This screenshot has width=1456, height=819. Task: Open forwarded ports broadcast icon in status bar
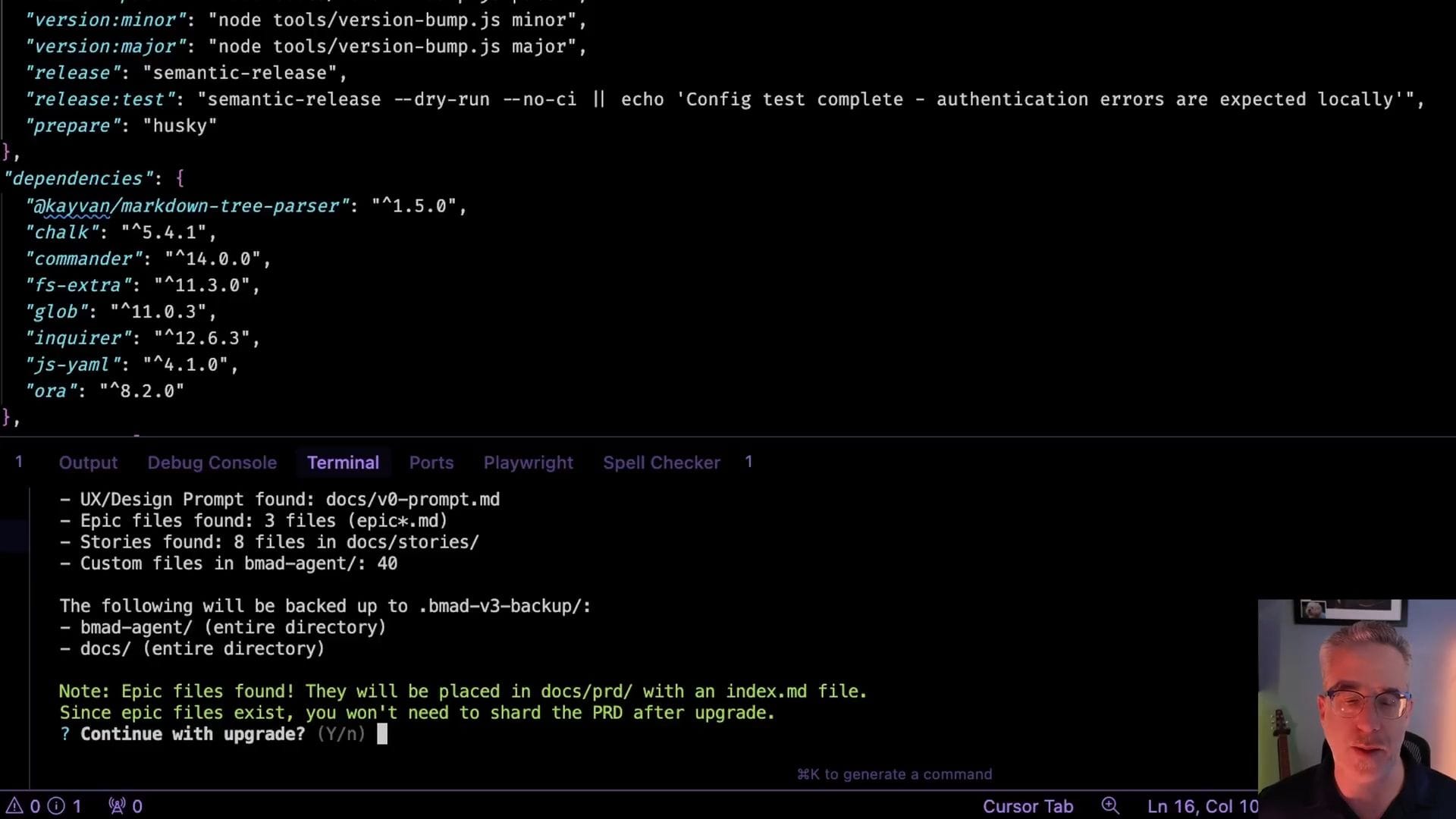tap(118, 806)
